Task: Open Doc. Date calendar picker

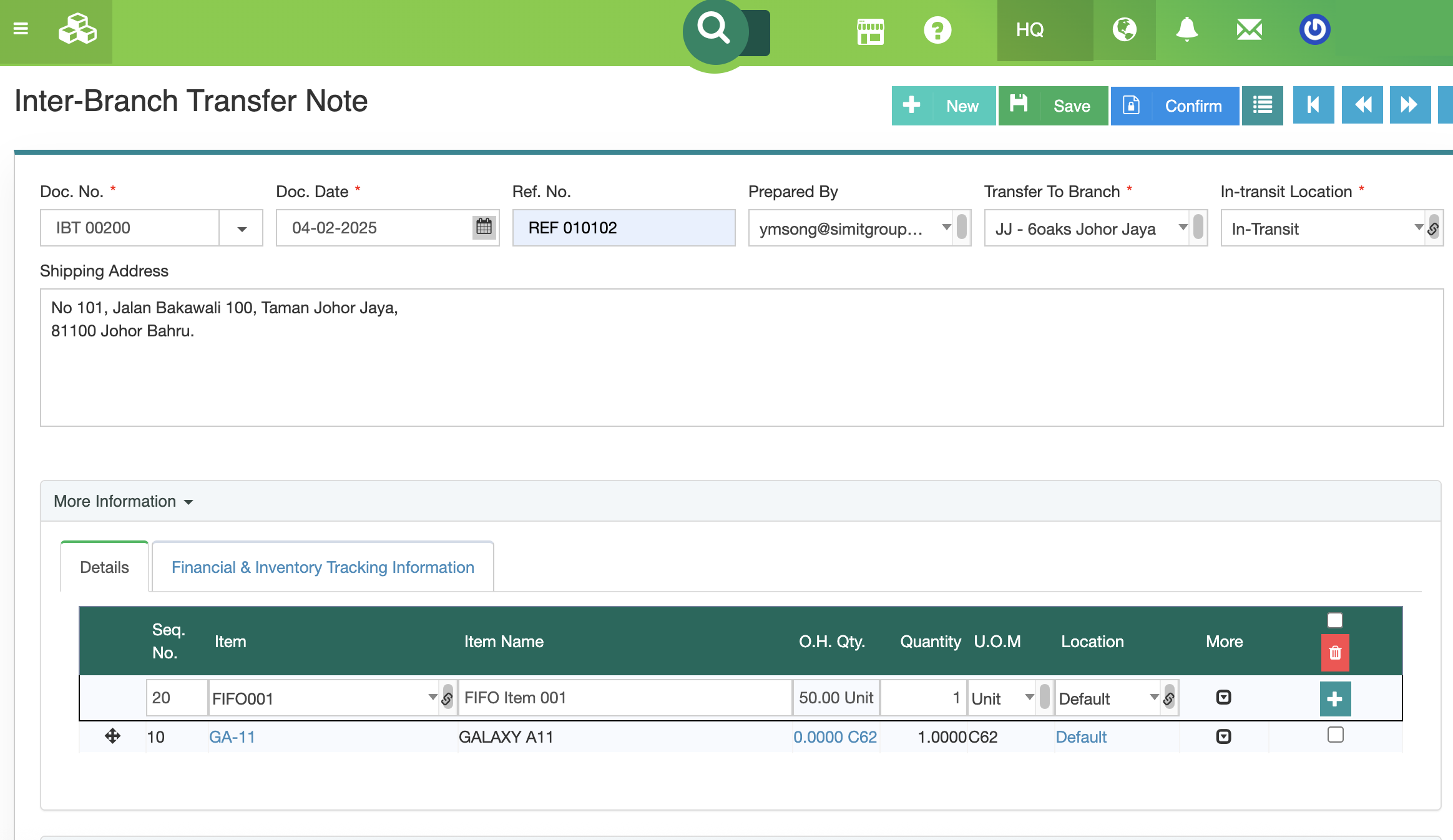Action: coord(484,227)
